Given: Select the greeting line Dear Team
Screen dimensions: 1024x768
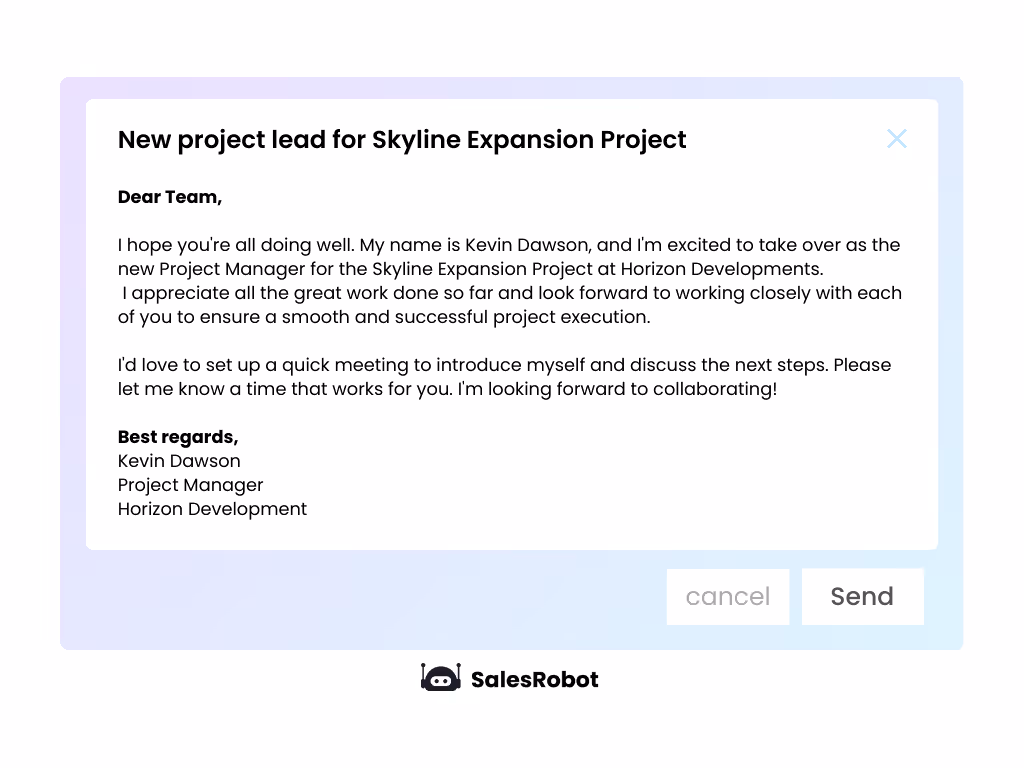Looking at the screenshot, I should 170,197.
